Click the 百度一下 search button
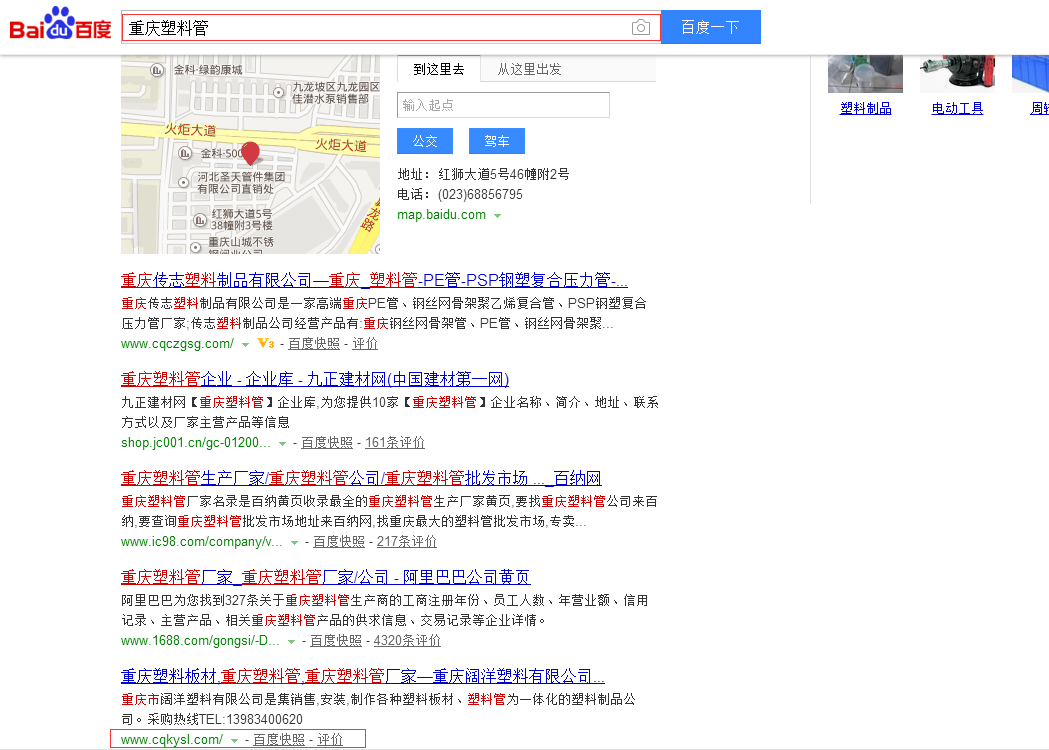Viewport: 1049px width, 750px height. (711, 27)
